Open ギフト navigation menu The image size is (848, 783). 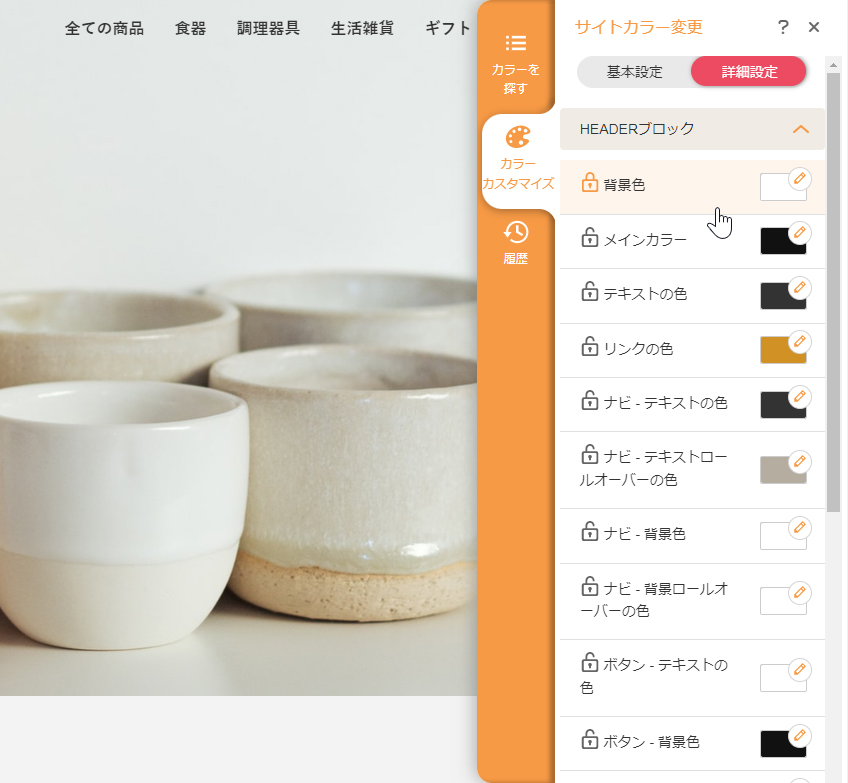tap(448, 28)
